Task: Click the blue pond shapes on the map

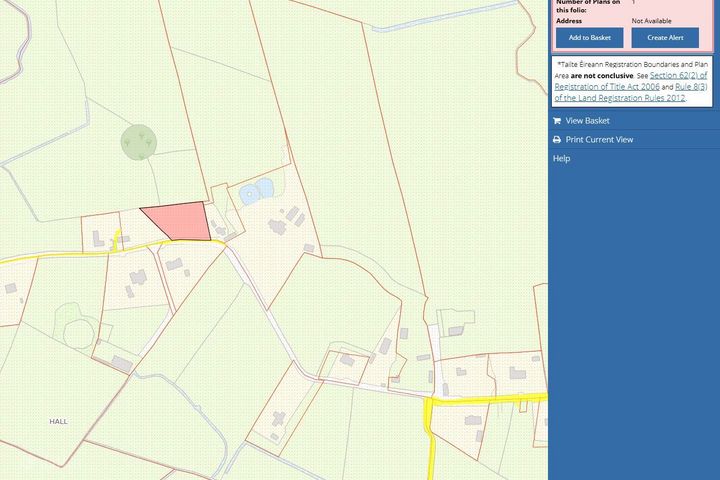Action: click(x=256, y=191)
